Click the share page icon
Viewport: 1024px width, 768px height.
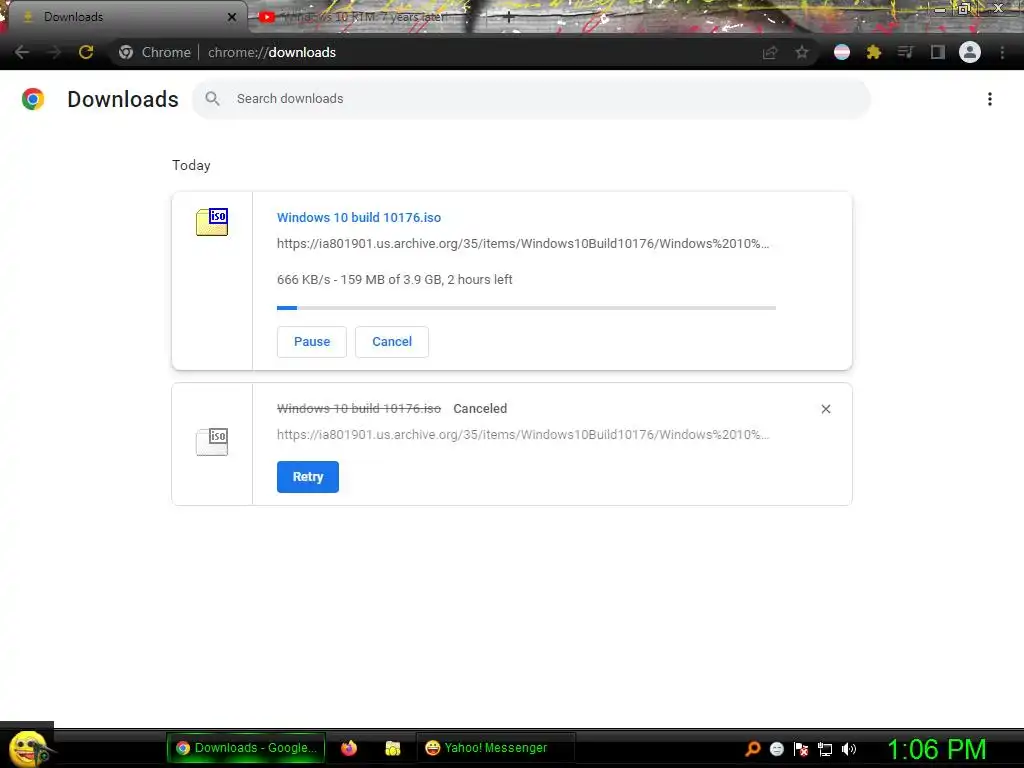tap(770, 52)
